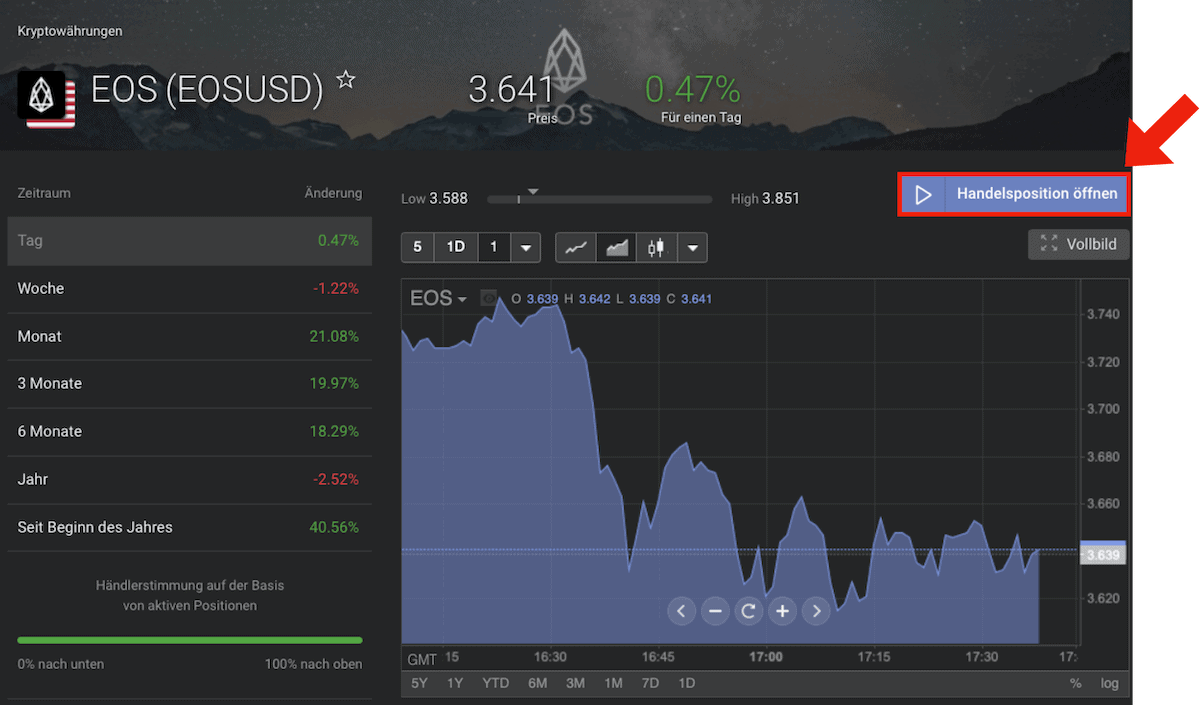
Task: Open fullscreen via the Vollbild button
Action: 1078,244
